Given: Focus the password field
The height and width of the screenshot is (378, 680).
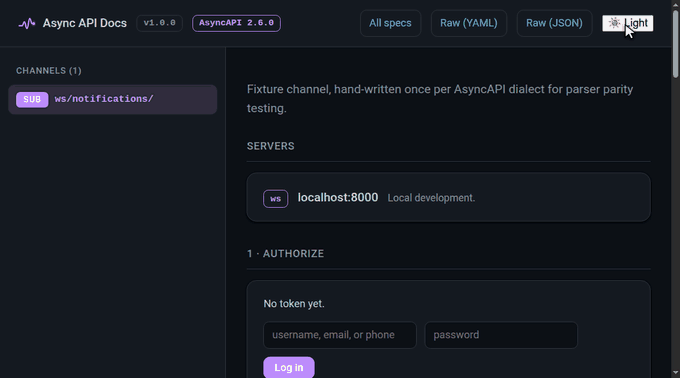Looking at the screenshot, I should 501,335.
